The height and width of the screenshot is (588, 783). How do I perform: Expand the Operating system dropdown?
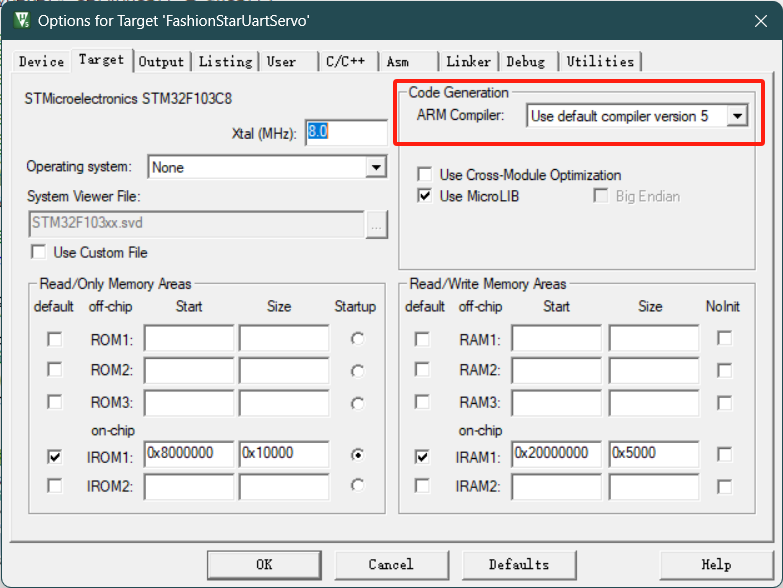point(376,167)
